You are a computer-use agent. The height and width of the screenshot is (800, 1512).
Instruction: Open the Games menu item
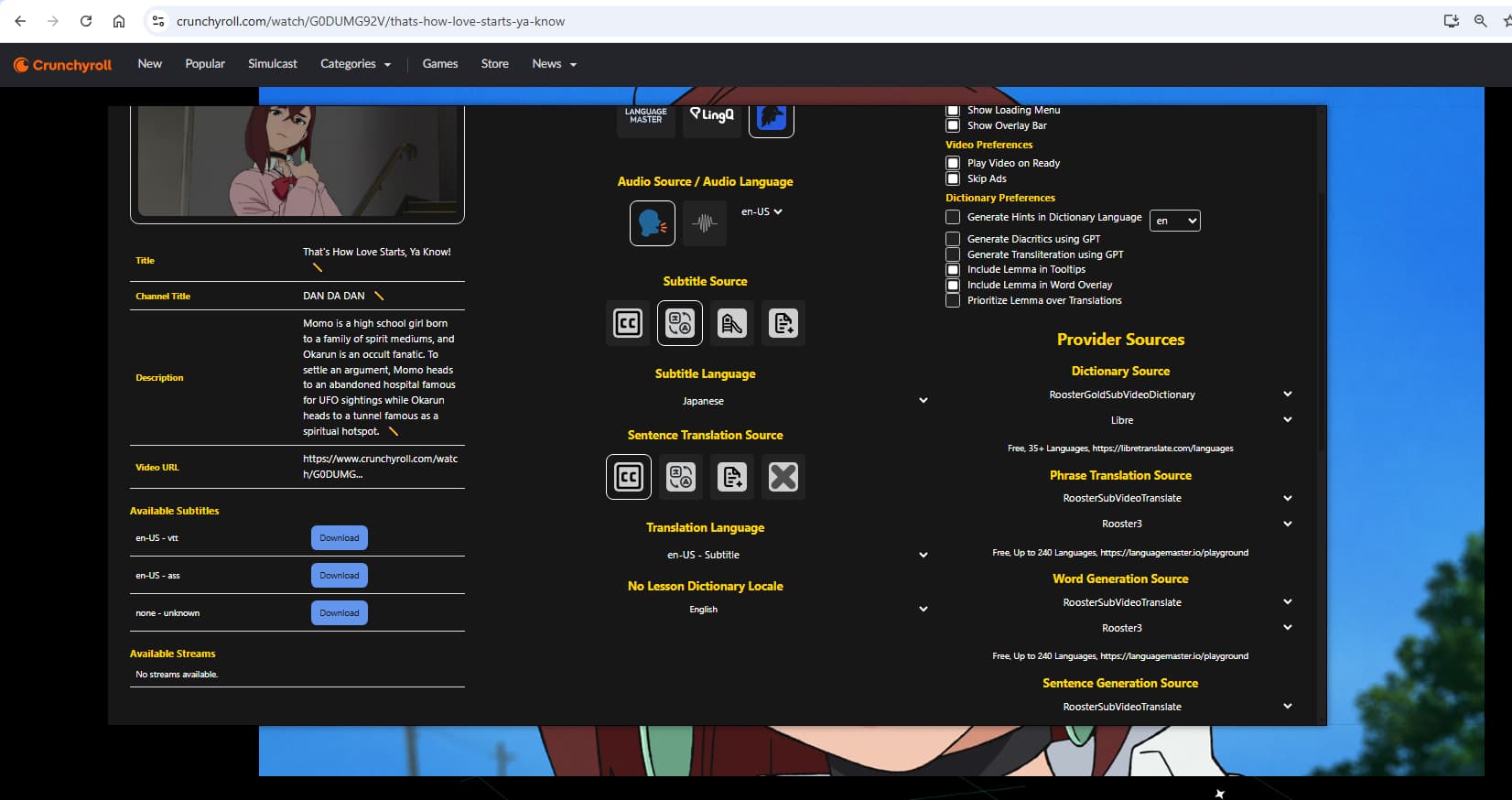[x=440, y=64]
